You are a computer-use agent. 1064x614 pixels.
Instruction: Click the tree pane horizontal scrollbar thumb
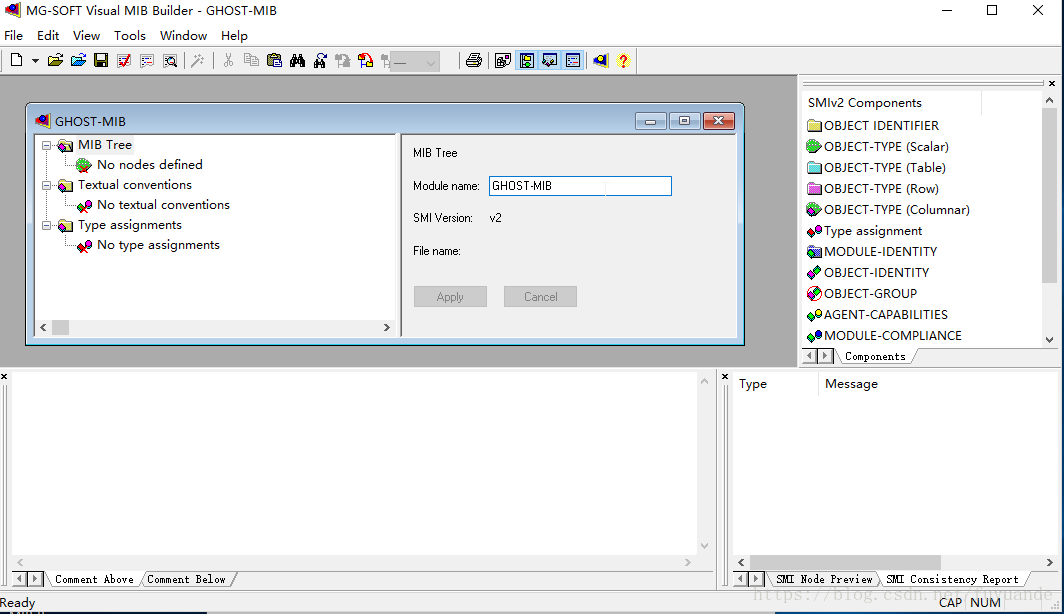[x=60, y=327]
